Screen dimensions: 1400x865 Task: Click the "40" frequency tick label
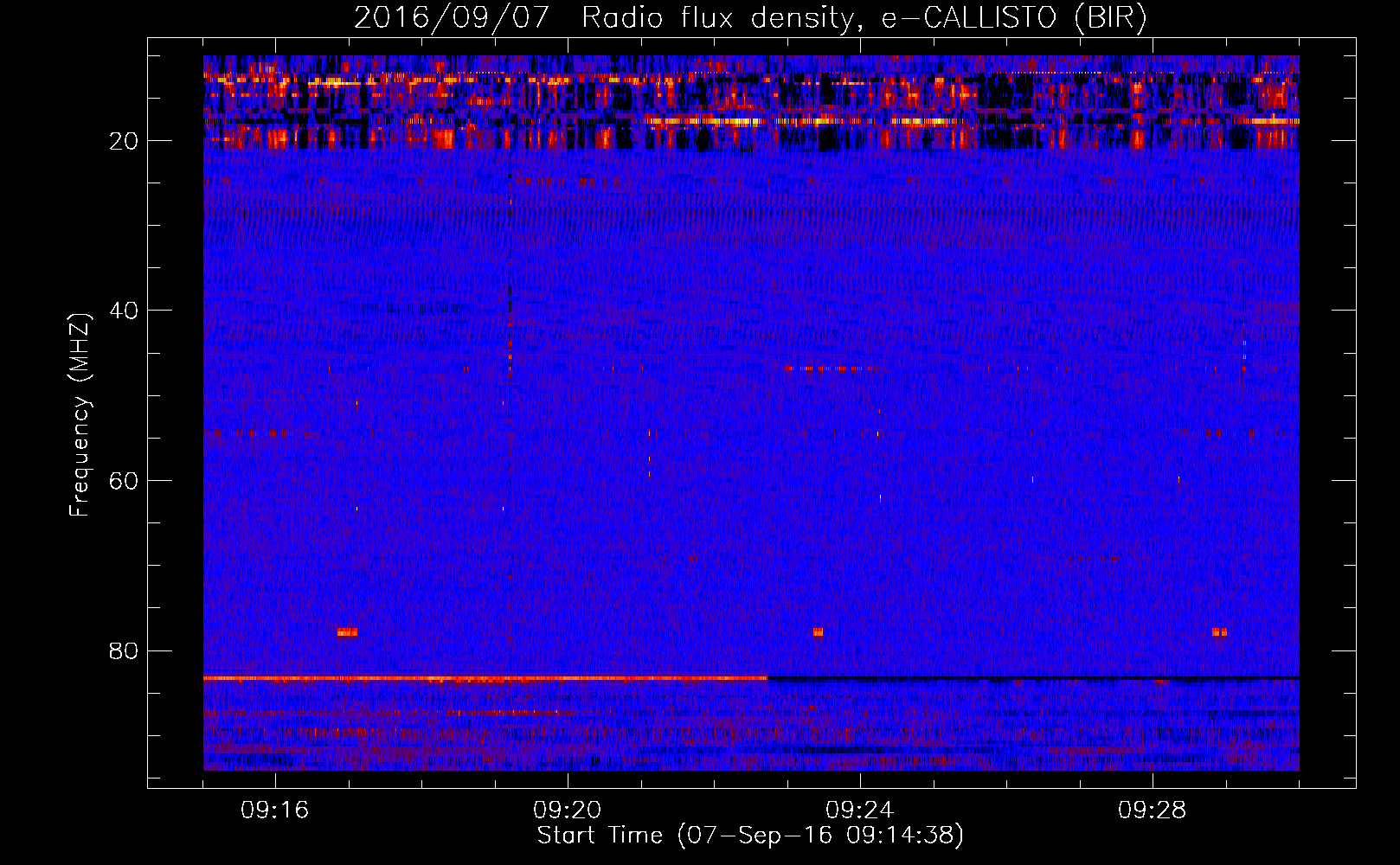tap(125, 311)
